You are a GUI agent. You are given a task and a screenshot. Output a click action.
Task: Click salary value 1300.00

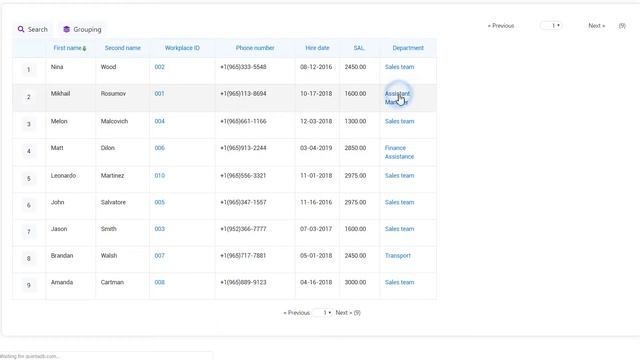(355, 121)
